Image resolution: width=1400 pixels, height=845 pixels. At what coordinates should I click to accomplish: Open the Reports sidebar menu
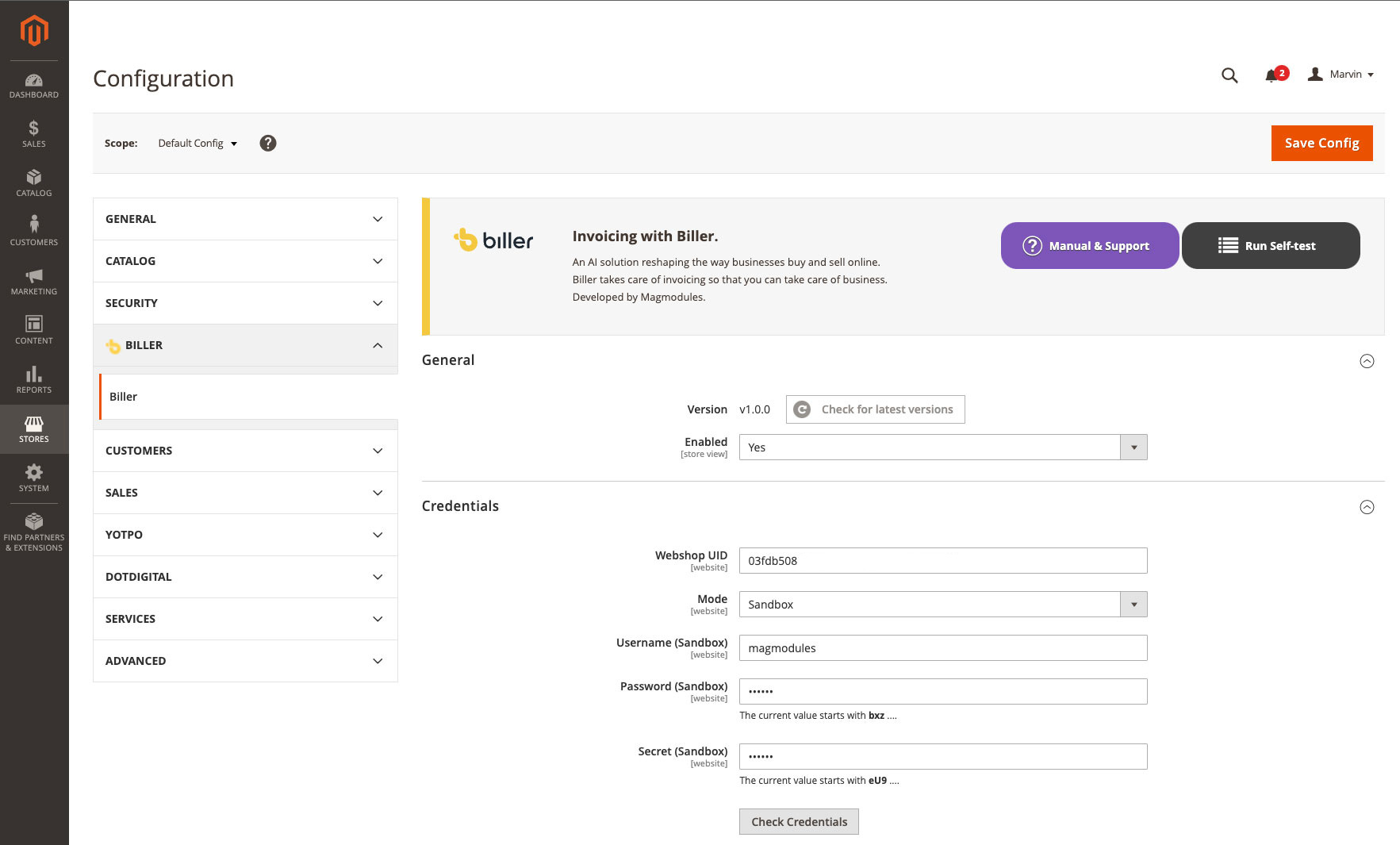34,380
